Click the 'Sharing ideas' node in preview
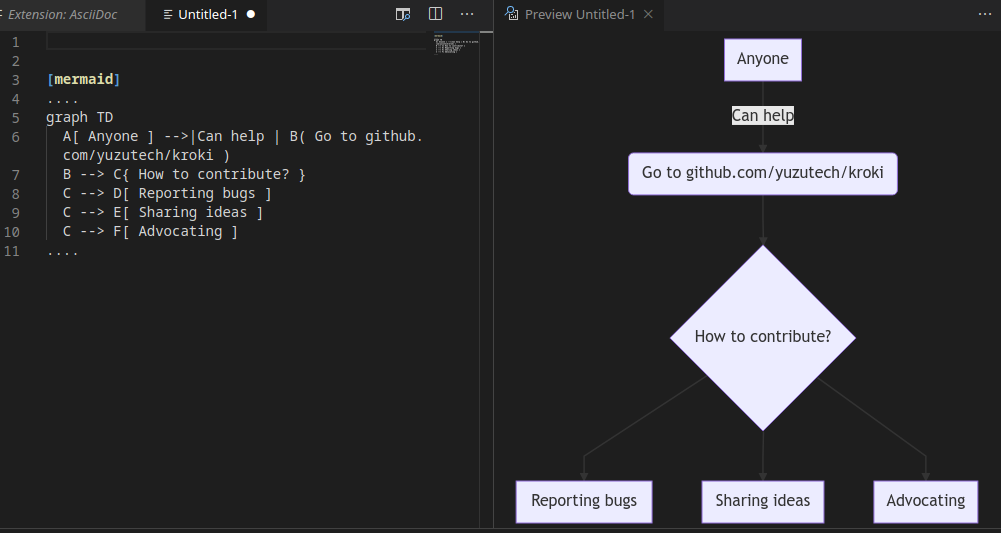Screen dimensions: 1001x533 763,502
